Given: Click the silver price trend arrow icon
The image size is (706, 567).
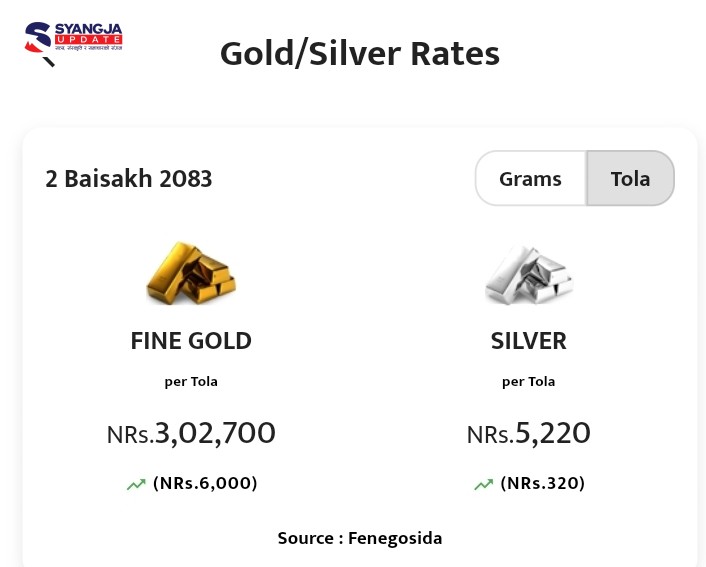Looking at the screenshot, I should [x=483, y=485].
